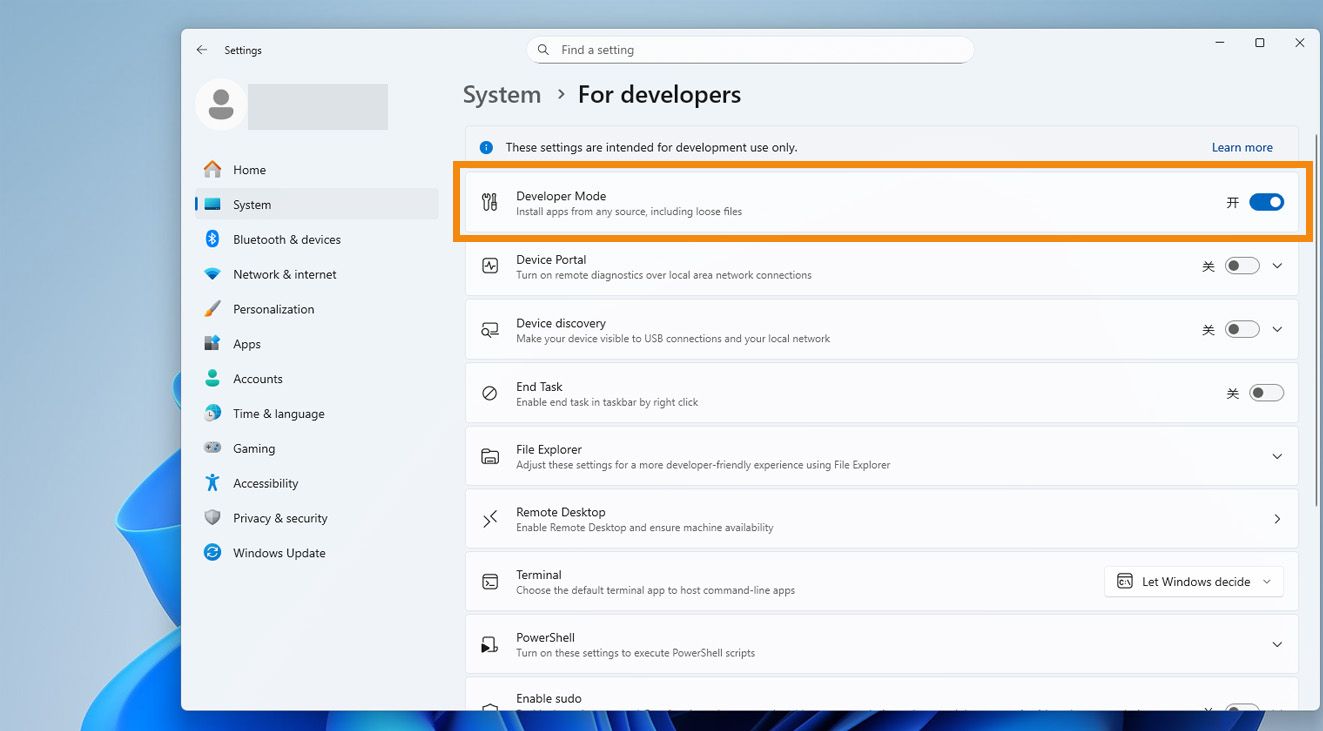Viewport: 1323px width, 731px height.
Task: Click the Find a setting search box
Action: 750,50
